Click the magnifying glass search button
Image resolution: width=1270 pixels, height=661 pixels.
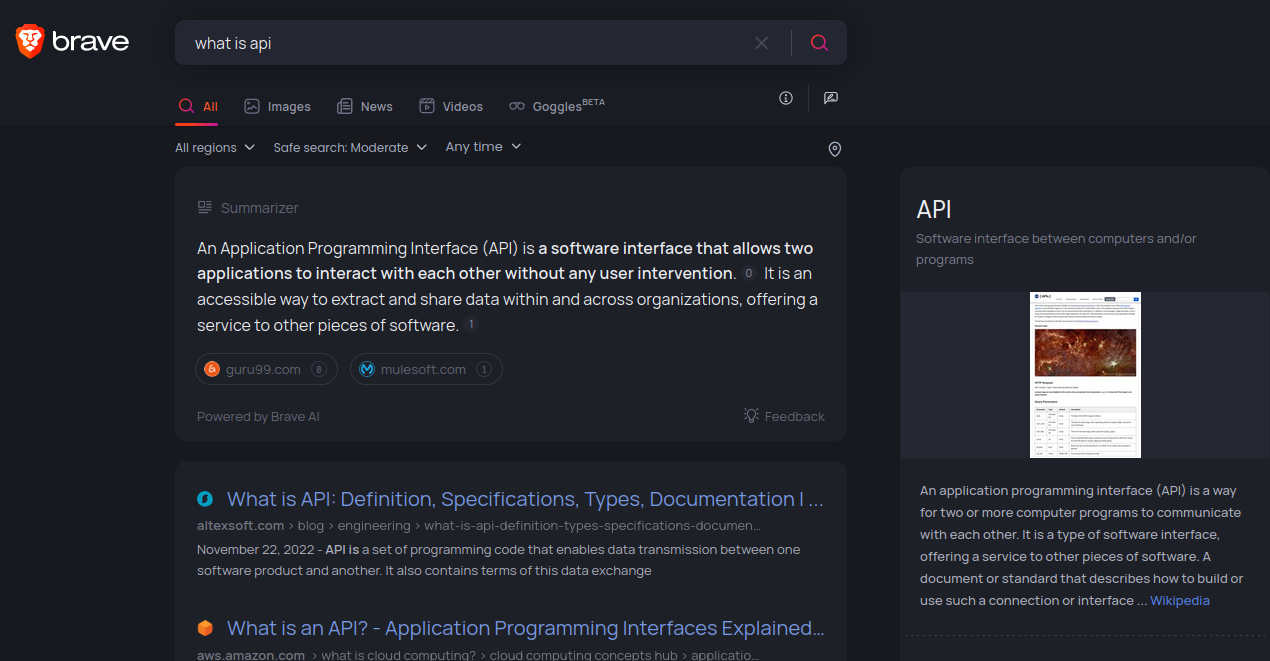pyautogui.click(x=819, y=43)
